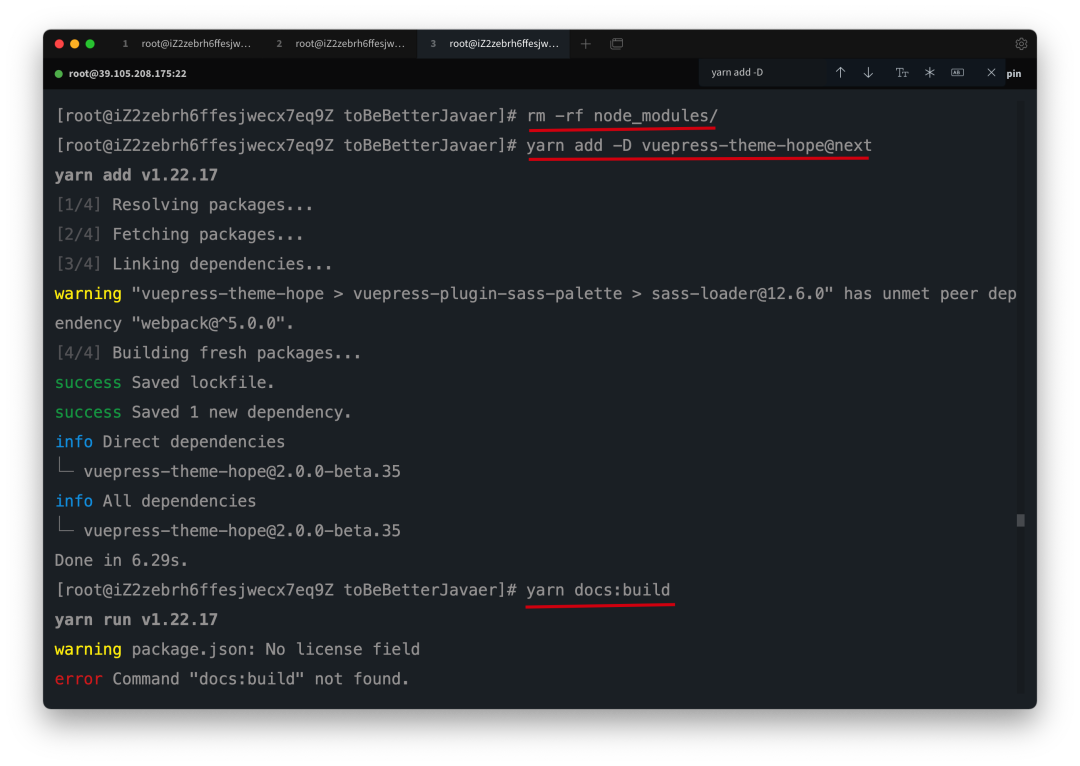Click the 'yarn add v1.22.17' line
The image size is (1080, 766).
(136, 175)
